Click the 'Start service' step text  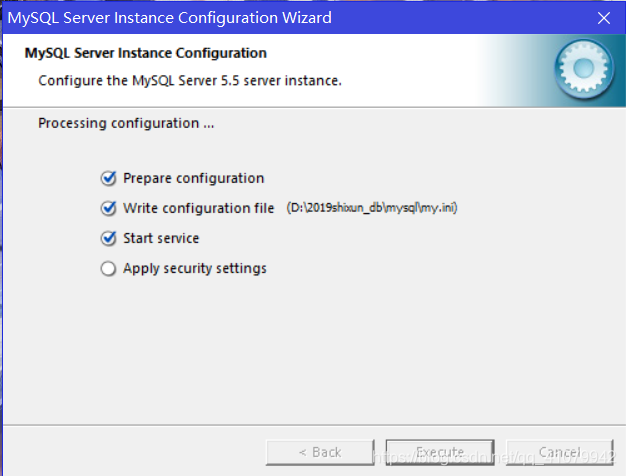pyautogui.click(x=161, y=238)
